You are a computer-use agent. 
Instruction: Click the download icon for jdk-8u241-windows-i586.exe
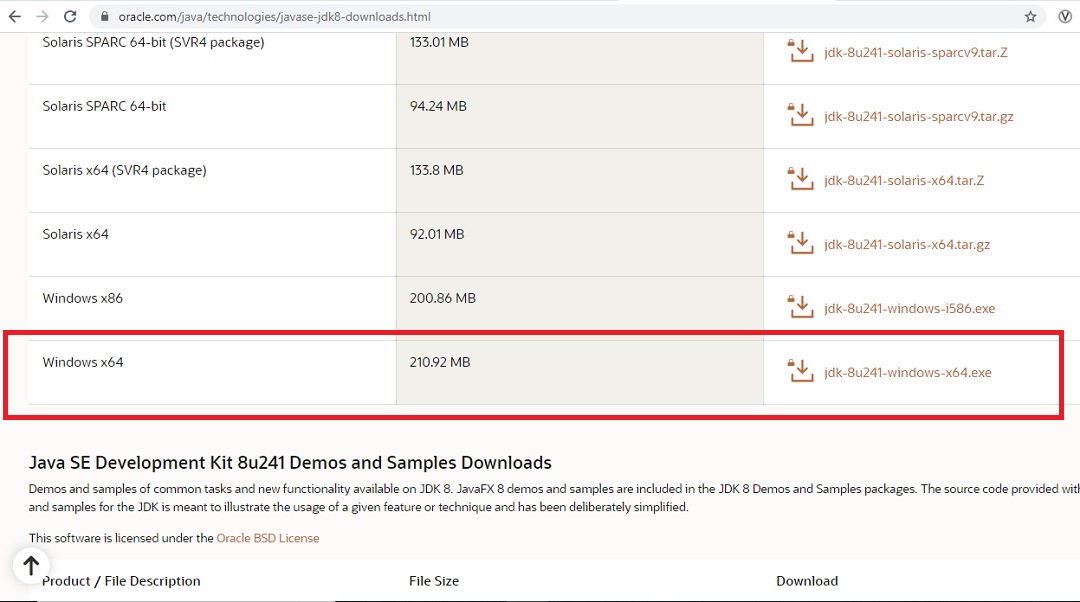coord(800,306)
